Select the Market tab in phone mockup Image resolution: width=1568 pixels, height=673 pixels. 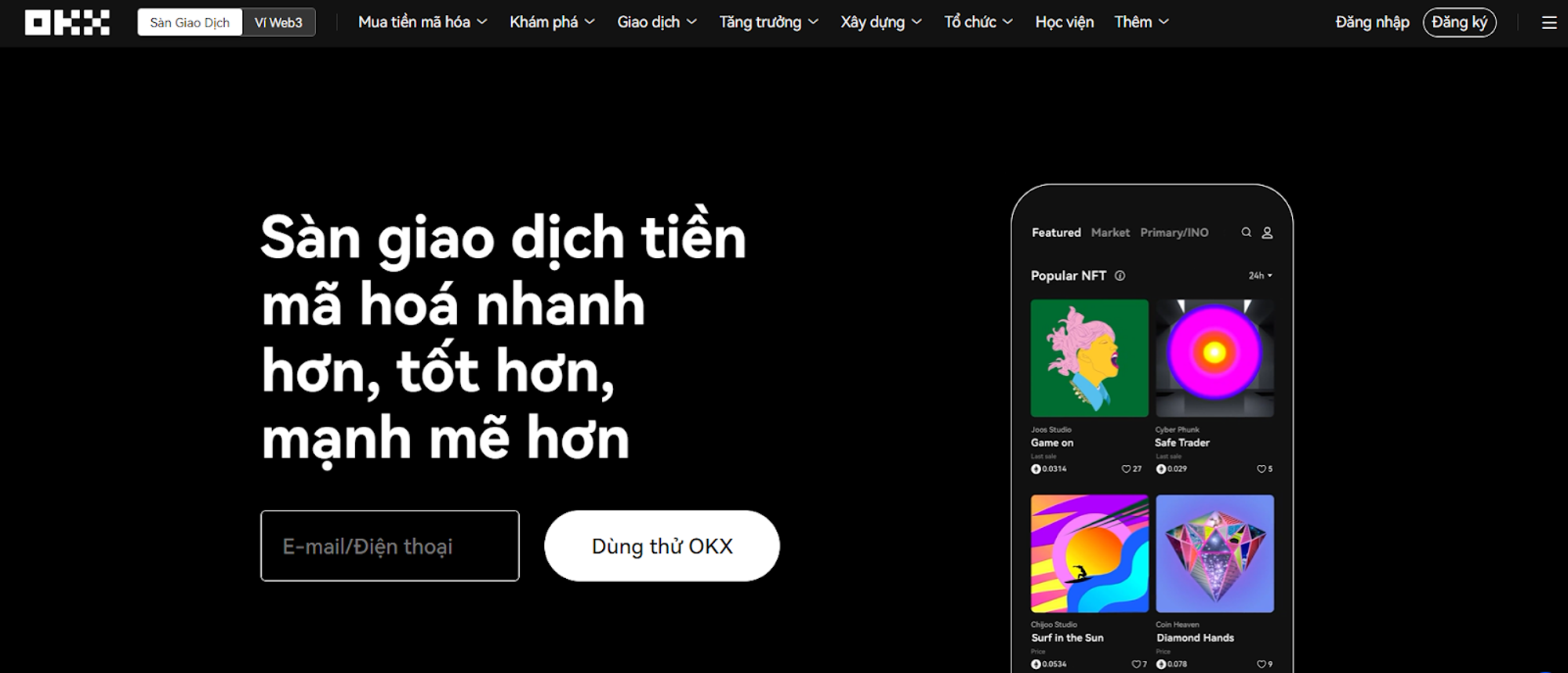click(x=1110, y=233)
